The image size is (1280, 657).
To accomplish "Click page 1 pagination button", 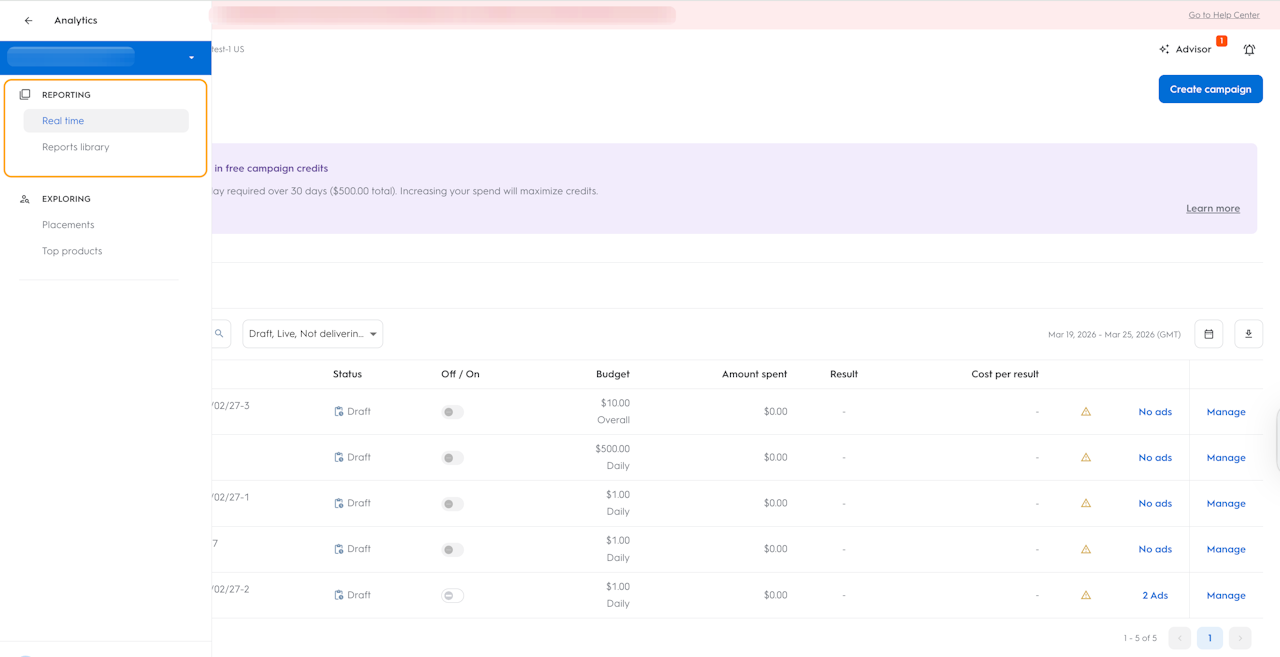I will tap(1209, 638).
